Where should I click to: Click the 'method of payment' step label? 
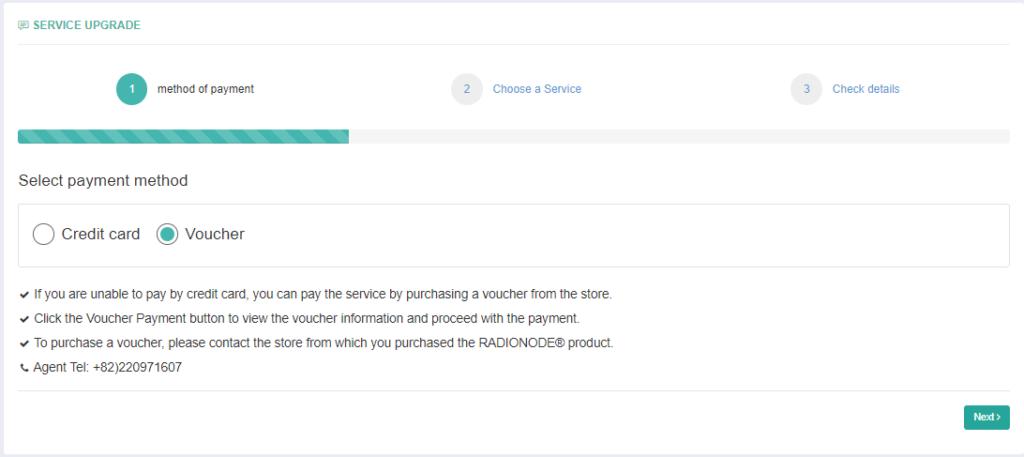(206, 89)
